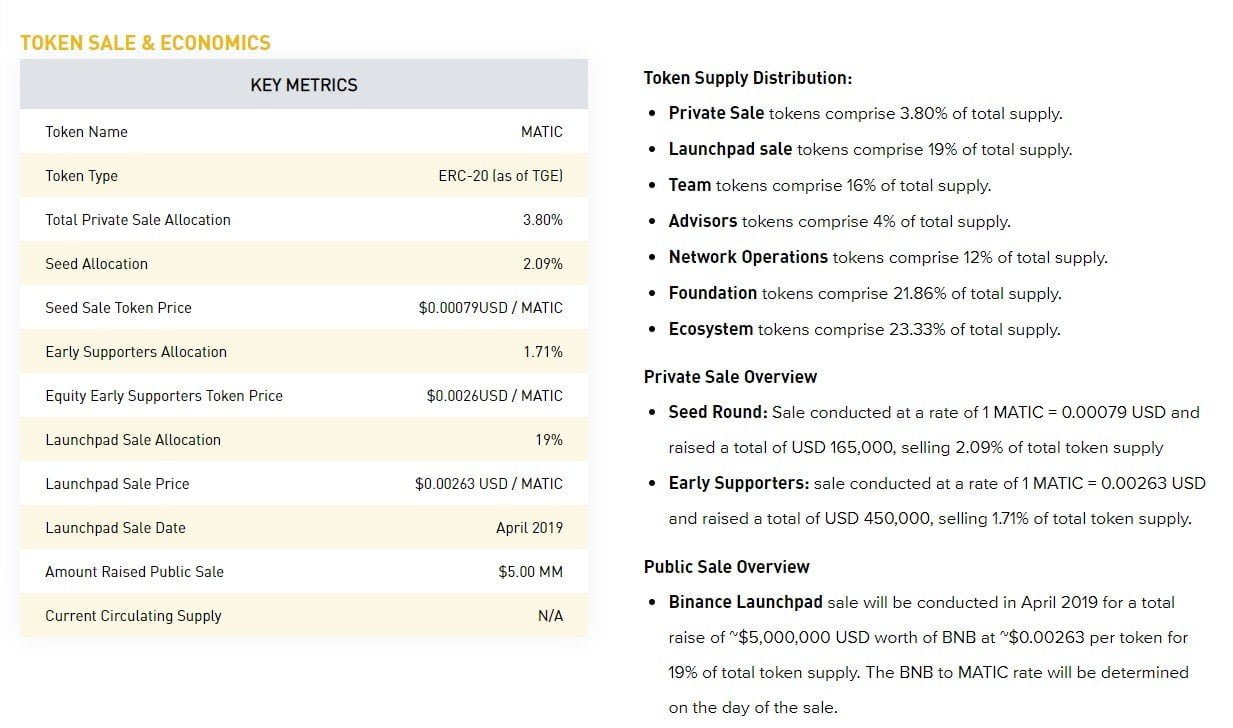Click the MATIC token name value

(541, 132)
